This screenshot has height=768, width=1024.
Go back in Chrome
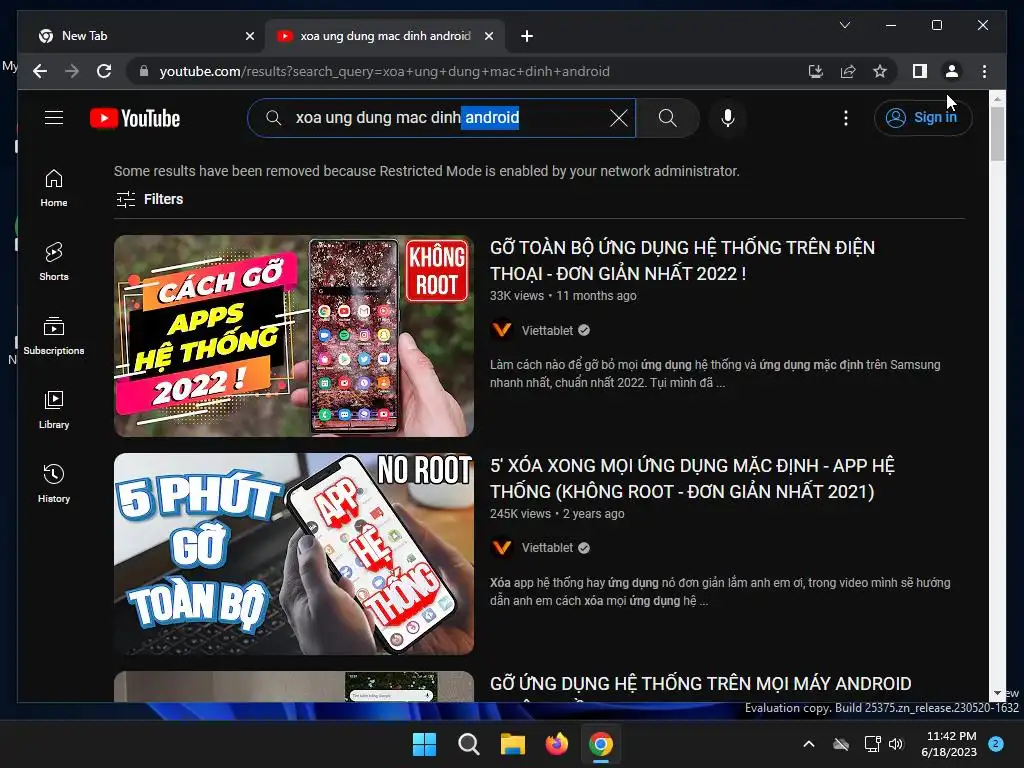click(x=40, y=71)
